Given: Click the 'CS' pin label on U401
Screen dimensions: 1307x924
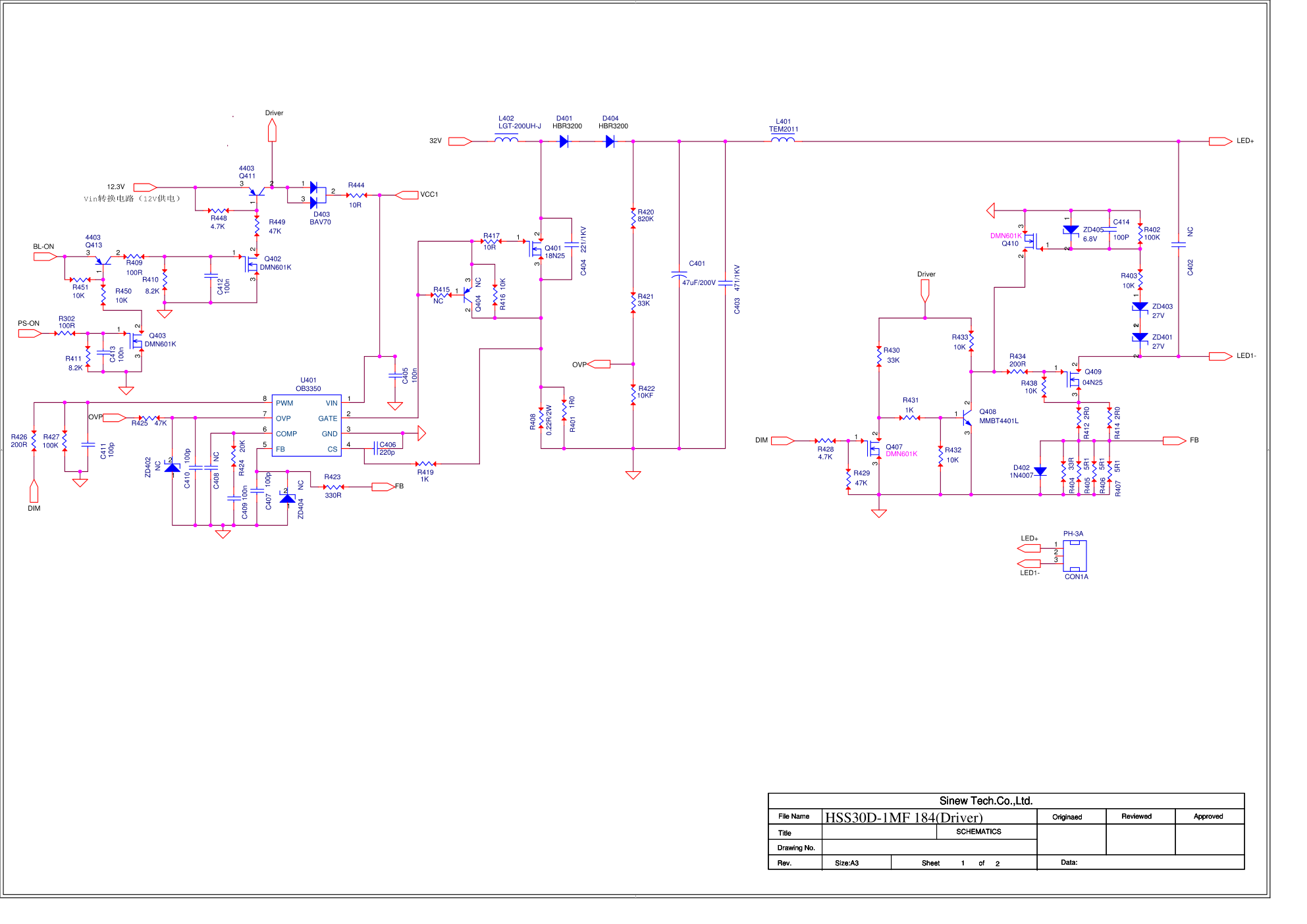Looking at the screenshot, I should click(x=333, y=449).
